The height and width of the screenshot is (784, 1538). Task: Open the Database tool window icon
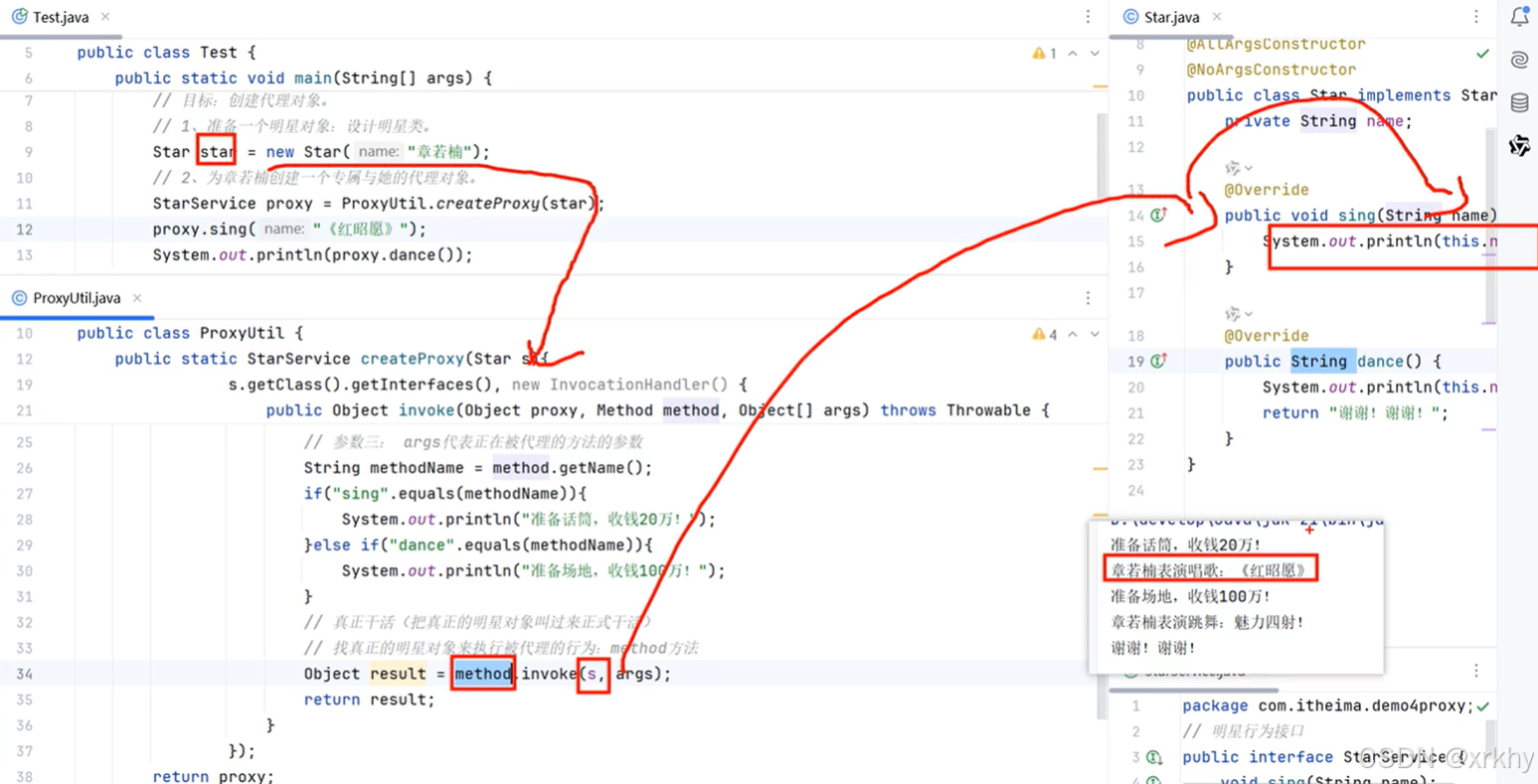tap(1519, 102)
